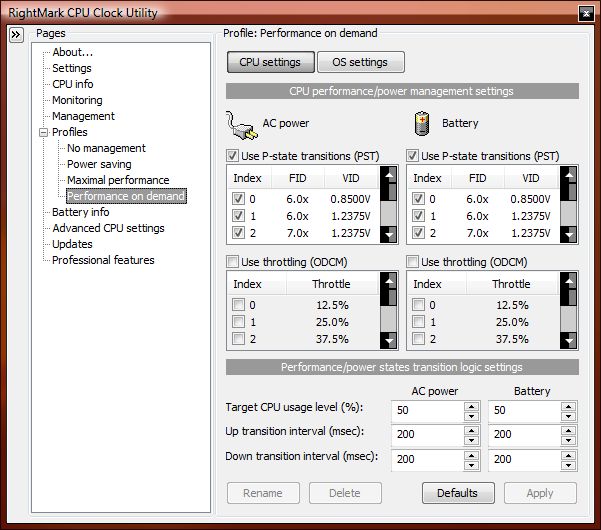601x530 pixels.
Task: Close the RightMark CPU Clock Utility window
Action: 586,14
